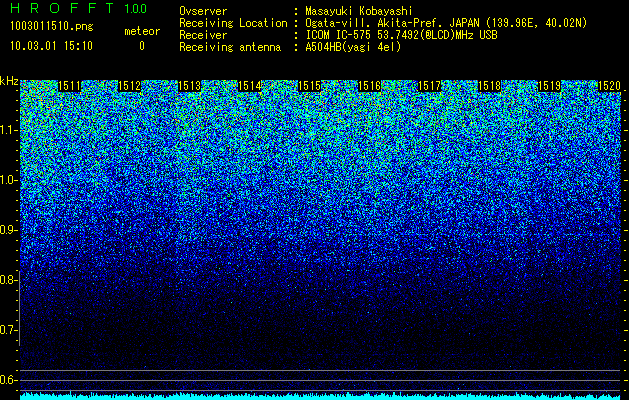Click the 0.8 kHz axis label

pos(8,280)
